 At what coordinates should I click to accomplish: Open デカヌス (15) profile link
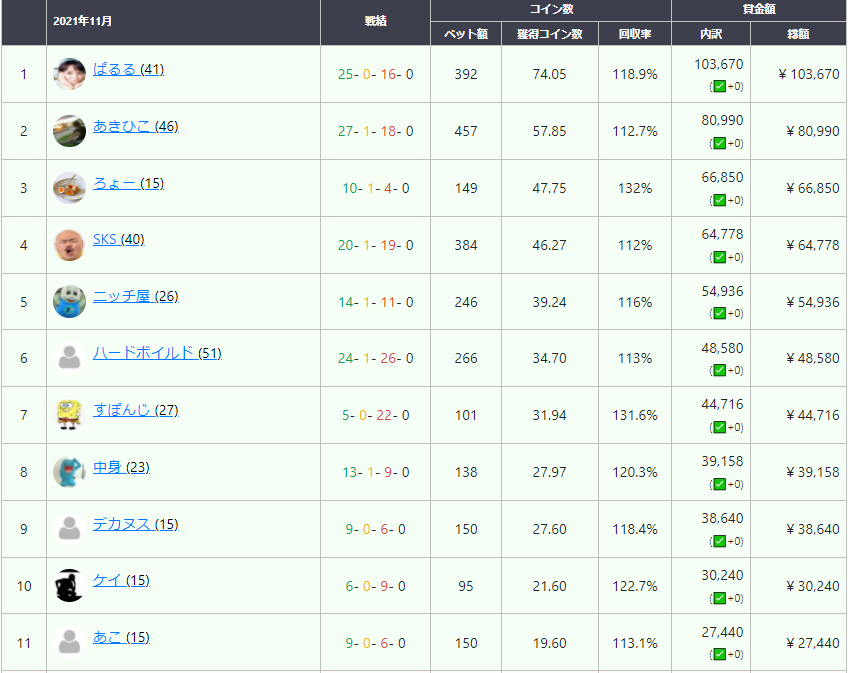pyautogui.click(x=135, y=524)
